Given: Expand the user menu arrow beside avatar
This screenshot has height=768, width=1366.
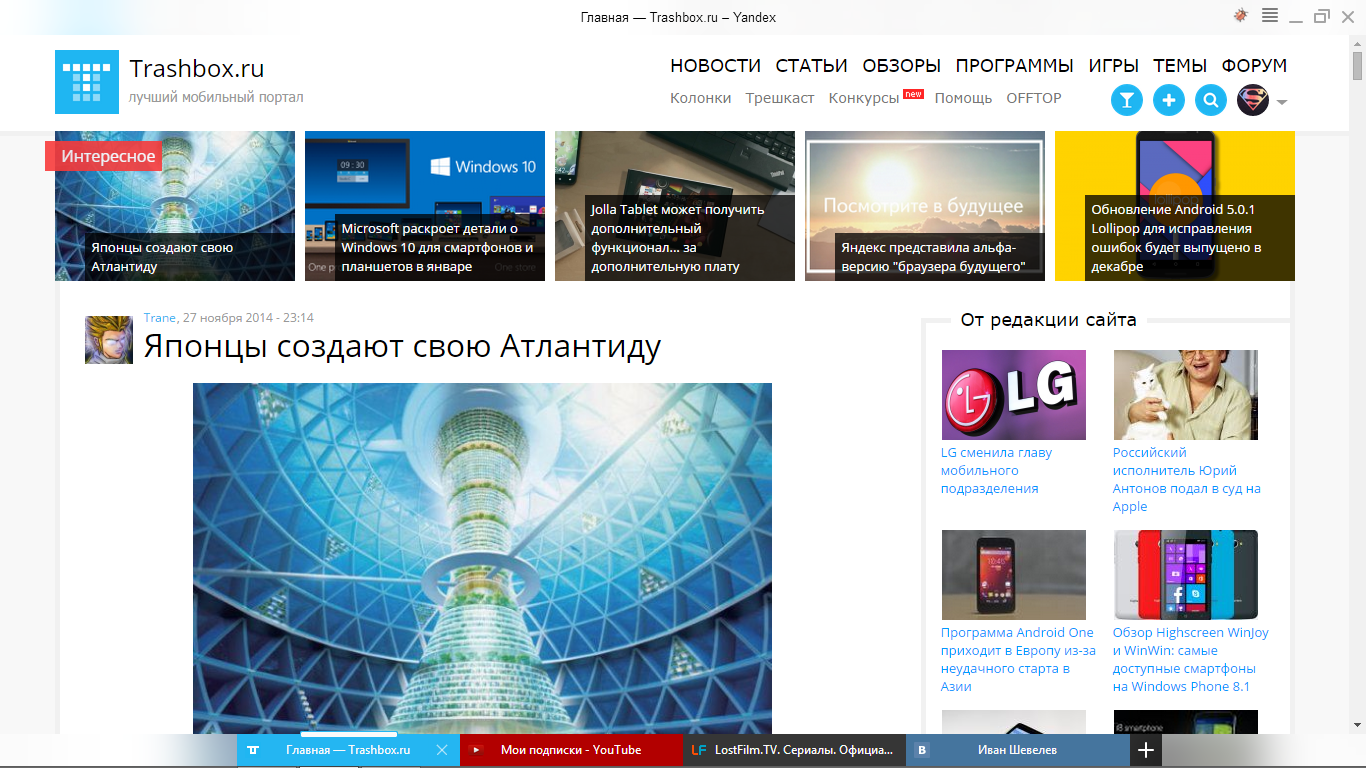Looking at the screenshot, I should click(1282, 102).
